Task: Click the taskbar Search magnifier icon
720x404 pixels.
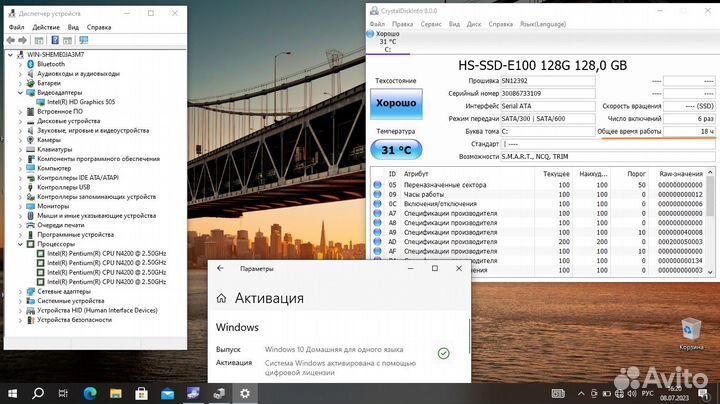Action: pos(38,393)
